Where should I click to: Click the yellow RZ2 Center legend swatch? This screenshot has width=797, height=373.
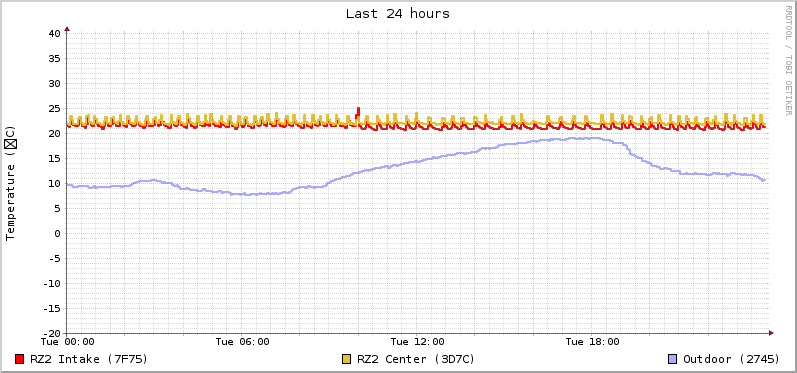(347, 359)
